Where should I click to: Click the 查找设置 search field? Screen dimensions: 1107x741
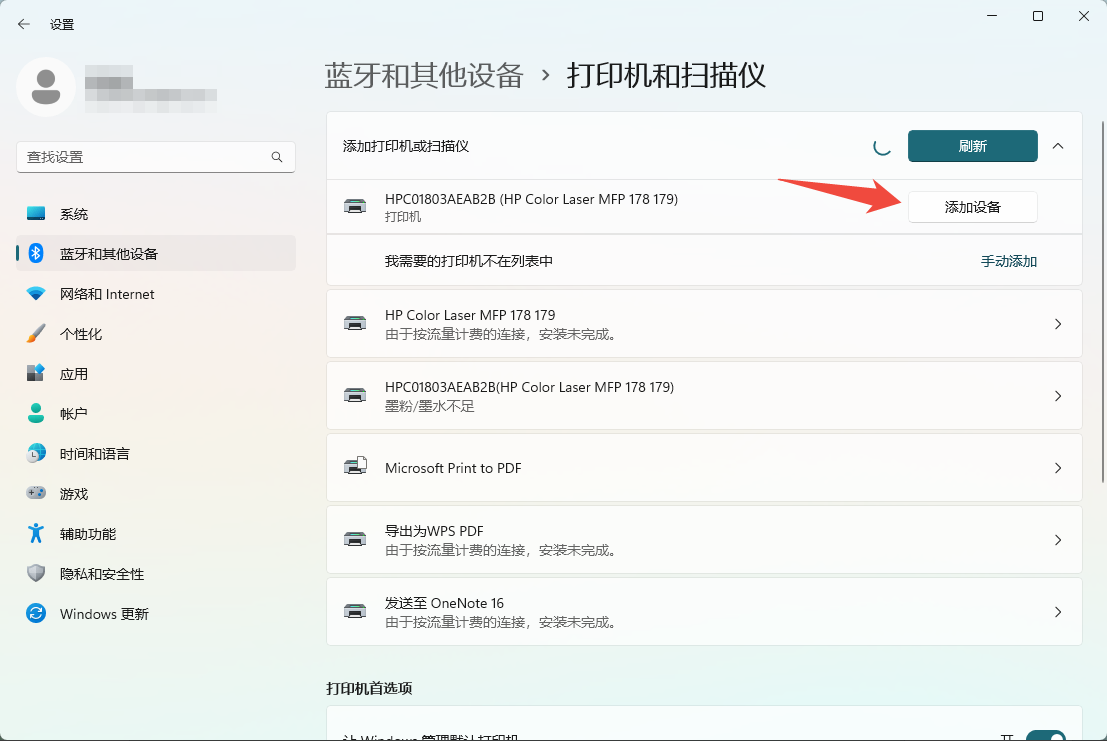(x=145, y=157)
